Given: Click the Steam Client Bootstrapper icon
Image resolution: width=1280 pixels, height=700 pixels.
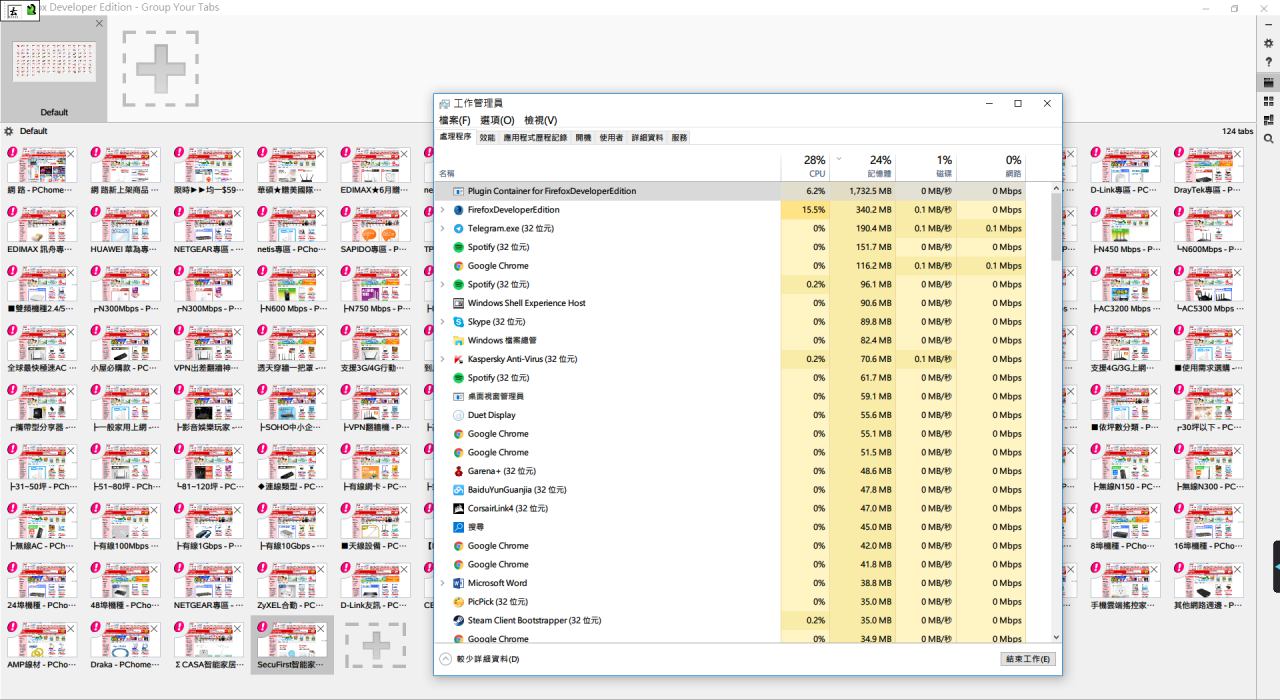Looking at the screenshot, I should [459, 621].
